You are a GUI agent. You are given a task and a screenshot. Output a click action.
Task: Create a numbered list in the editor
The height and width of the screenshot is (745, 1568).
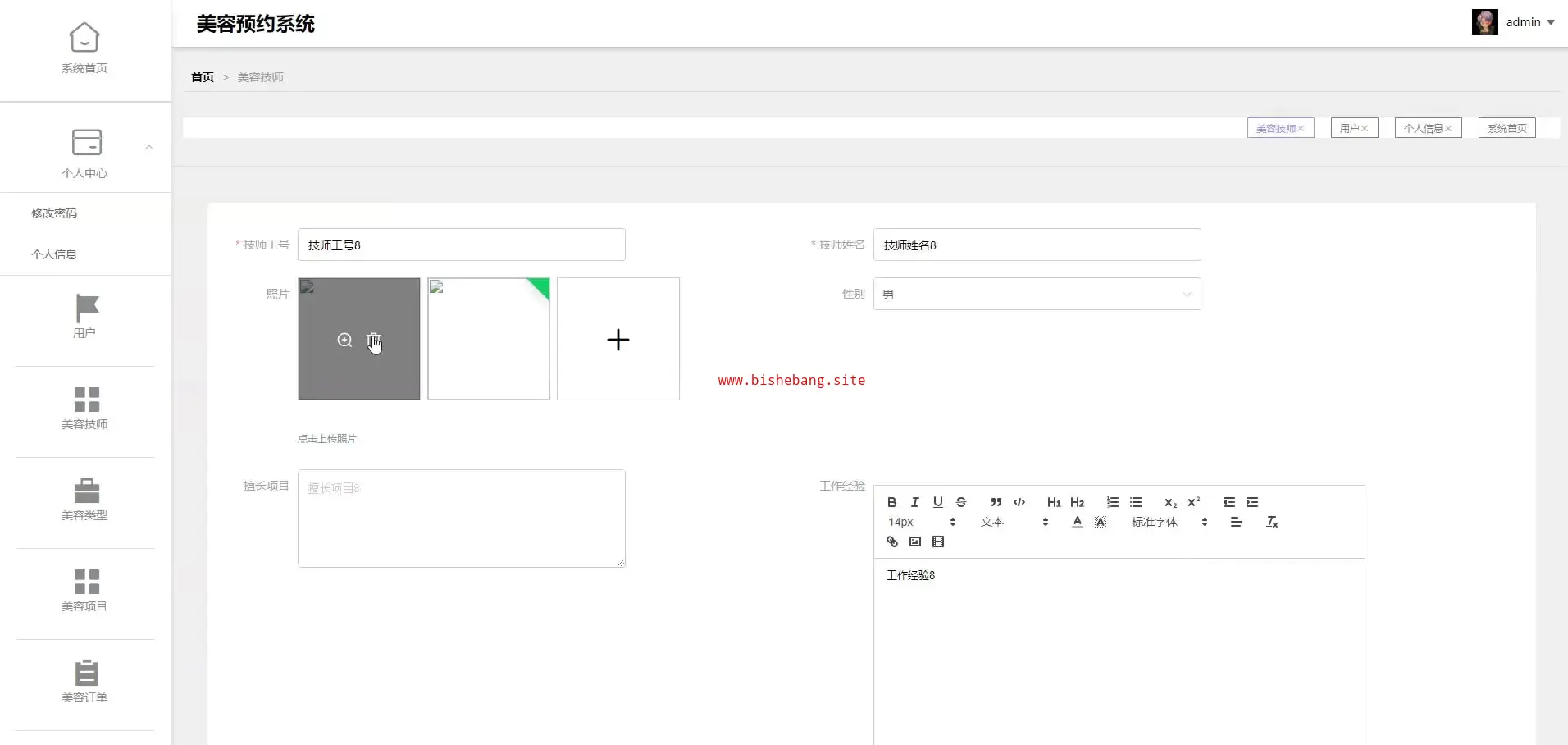(x=1113, y=502)
